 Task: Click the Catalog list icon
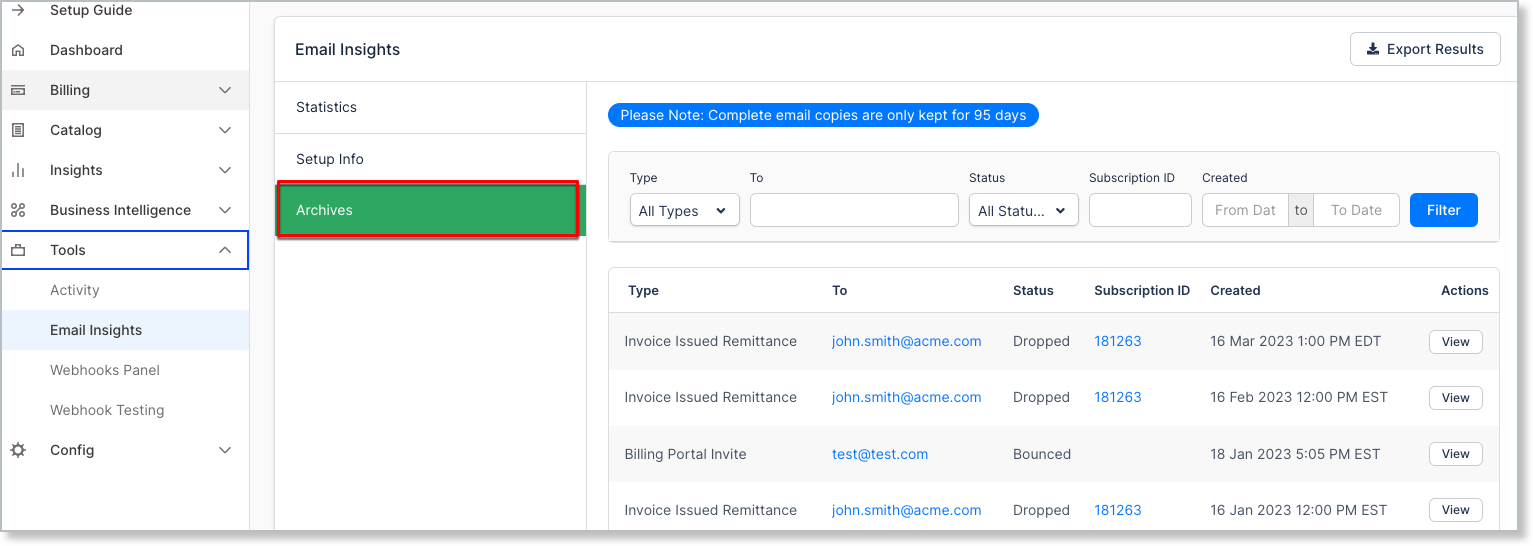point(18,130)
